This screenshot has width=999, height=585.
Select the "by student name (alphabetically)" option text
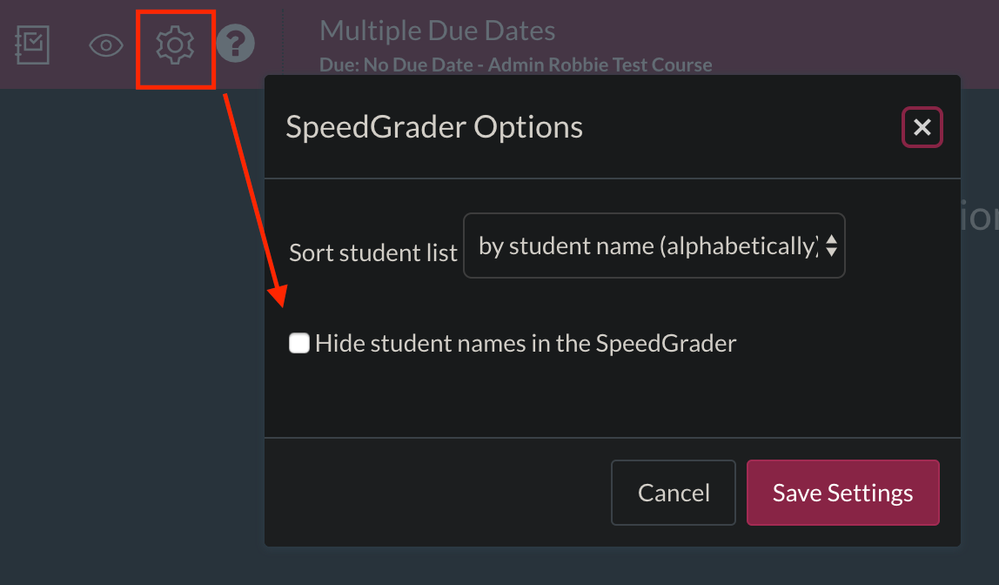click(645, 246)
